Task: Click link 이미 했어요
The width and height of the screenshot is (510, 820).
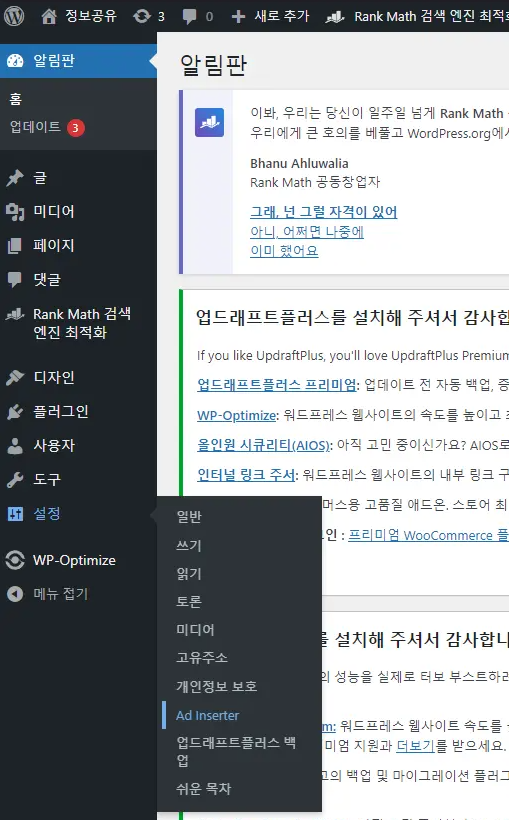Action: (x=284, y=251)
